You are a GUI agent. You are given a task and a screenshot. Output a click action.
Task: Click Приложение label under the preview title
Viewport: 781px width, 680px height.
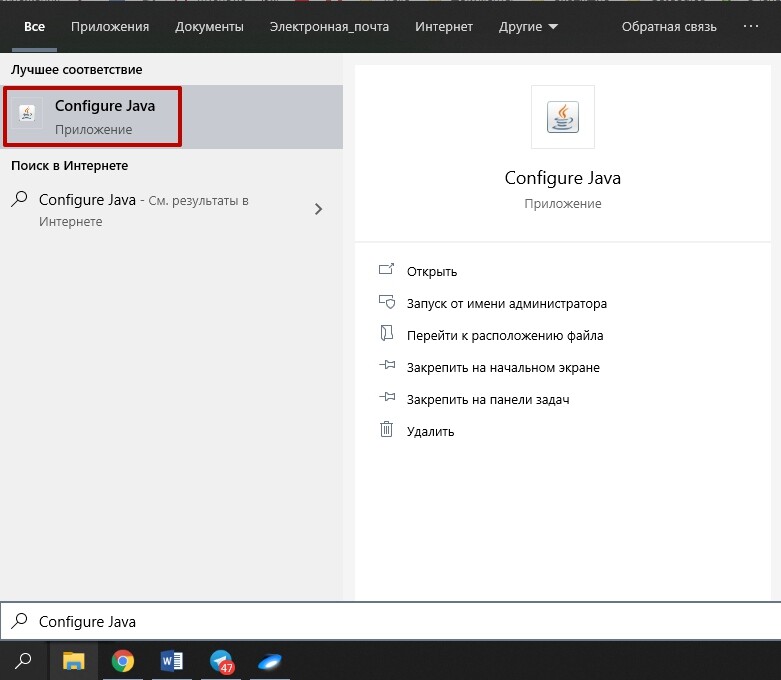563,204
